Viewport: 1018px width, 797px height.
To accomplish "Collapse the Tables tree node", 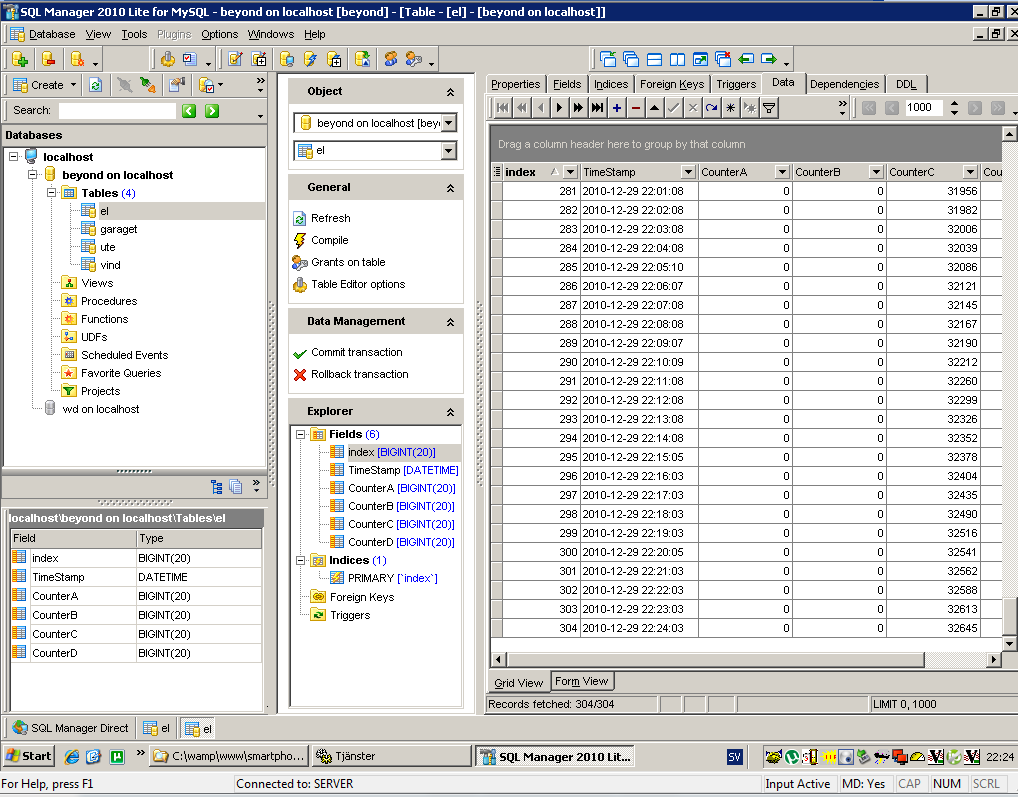I will click(x=52, y=193).
